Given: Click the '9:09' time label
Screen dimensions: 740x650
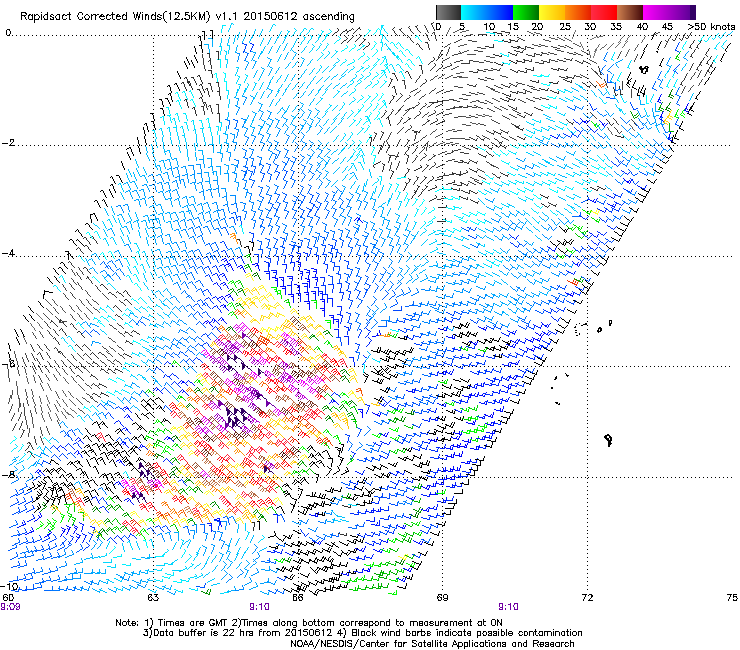Looking at the screenshot, I should point(10,607).
